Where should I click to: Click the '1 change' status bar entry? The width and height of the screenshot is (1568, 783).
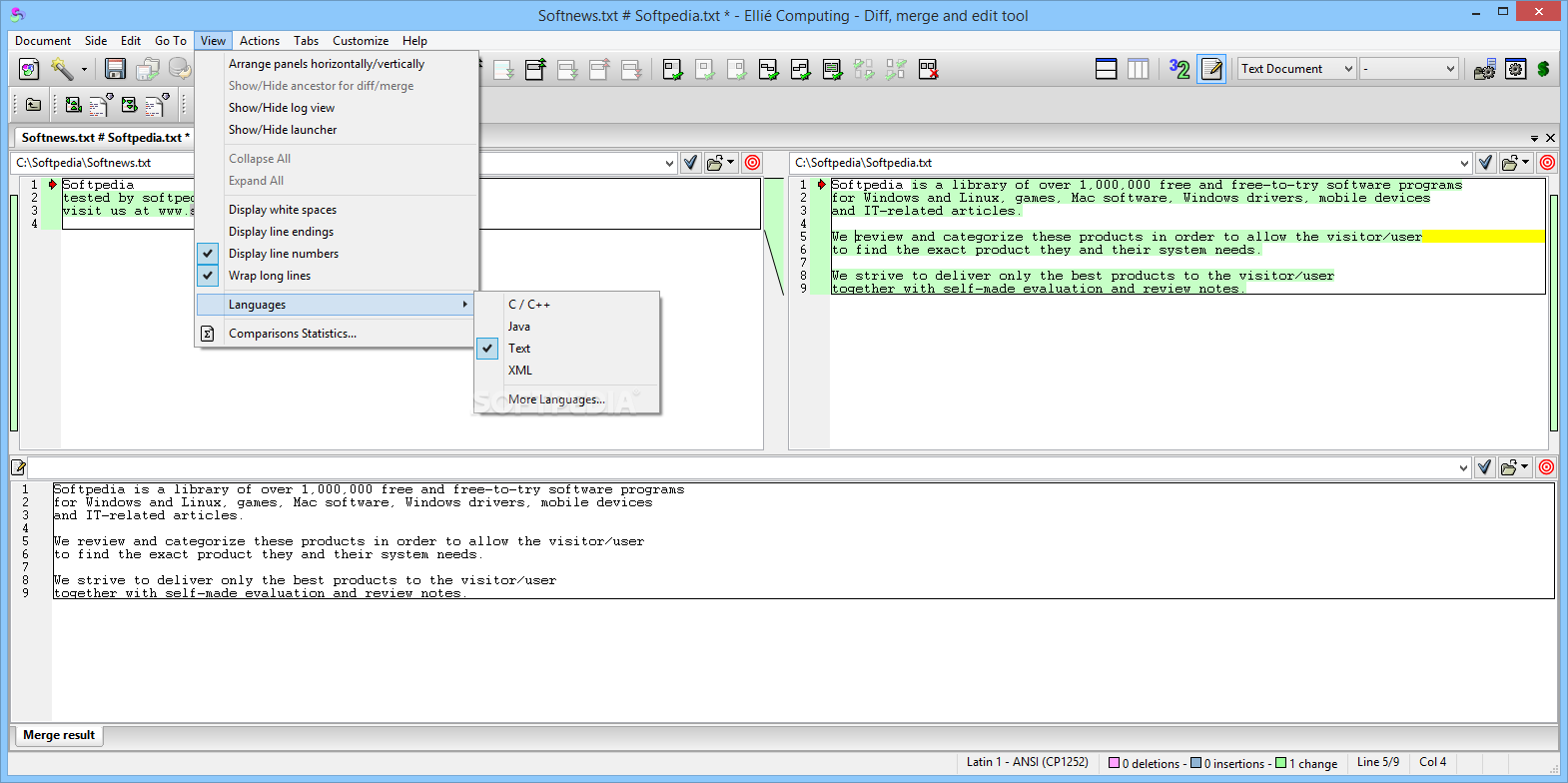click(1306, 764)
